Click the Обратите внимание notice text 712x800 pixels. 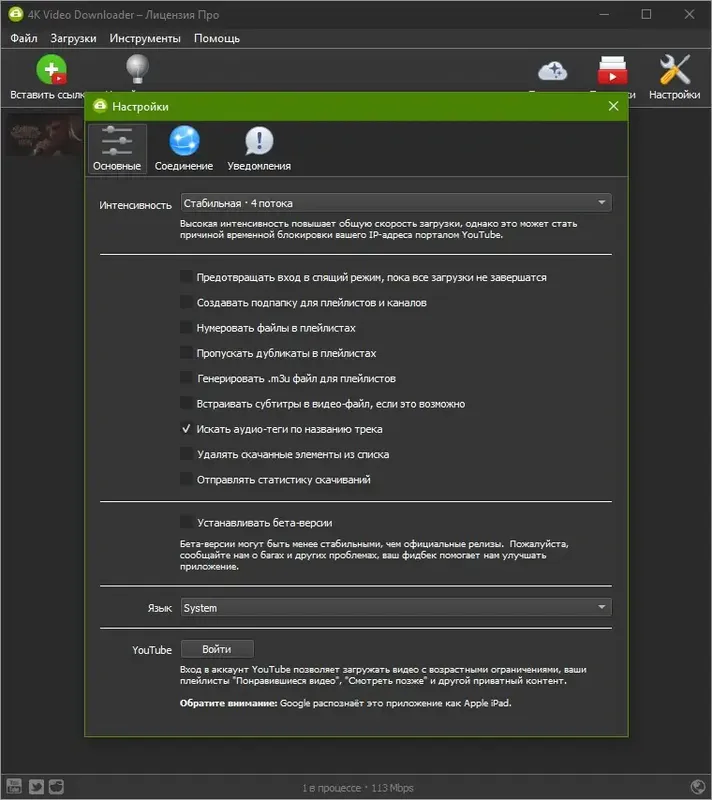[x=345, y=703]
